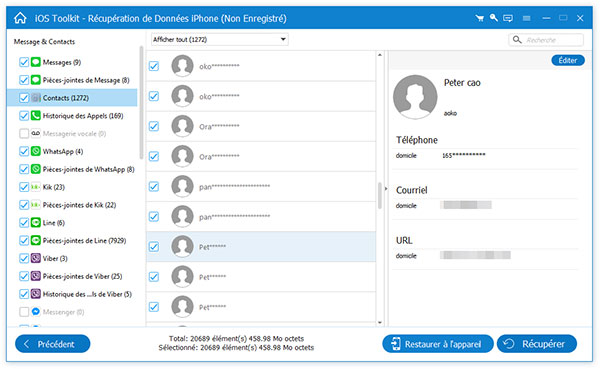Uncheck the WhatsApp (4) checkbox
The image size is (600, 369).
tap(24, 151)
